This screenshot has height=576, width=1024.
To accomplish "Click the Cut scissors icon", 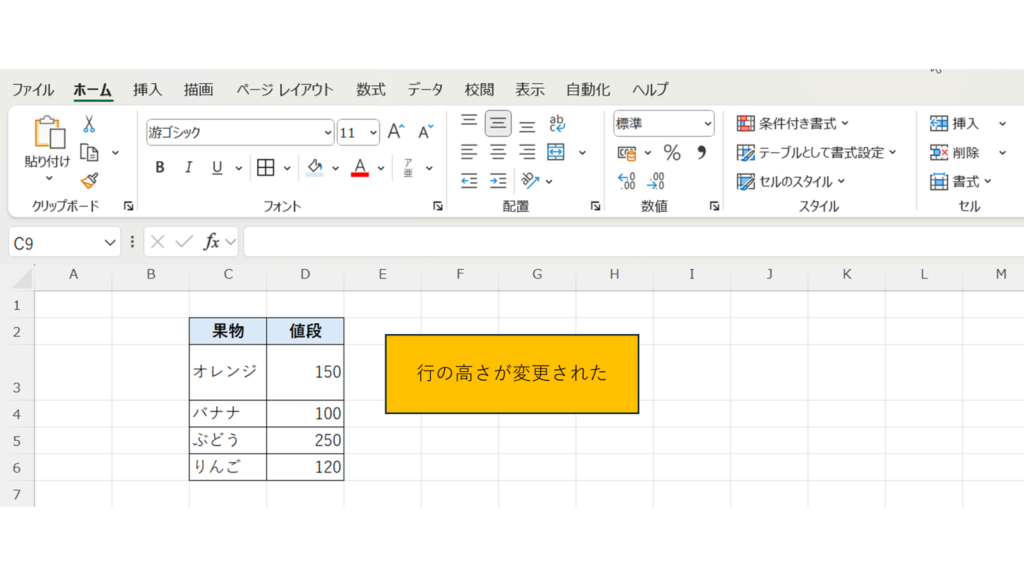I will pyautogui.click(x=89, y=125).
